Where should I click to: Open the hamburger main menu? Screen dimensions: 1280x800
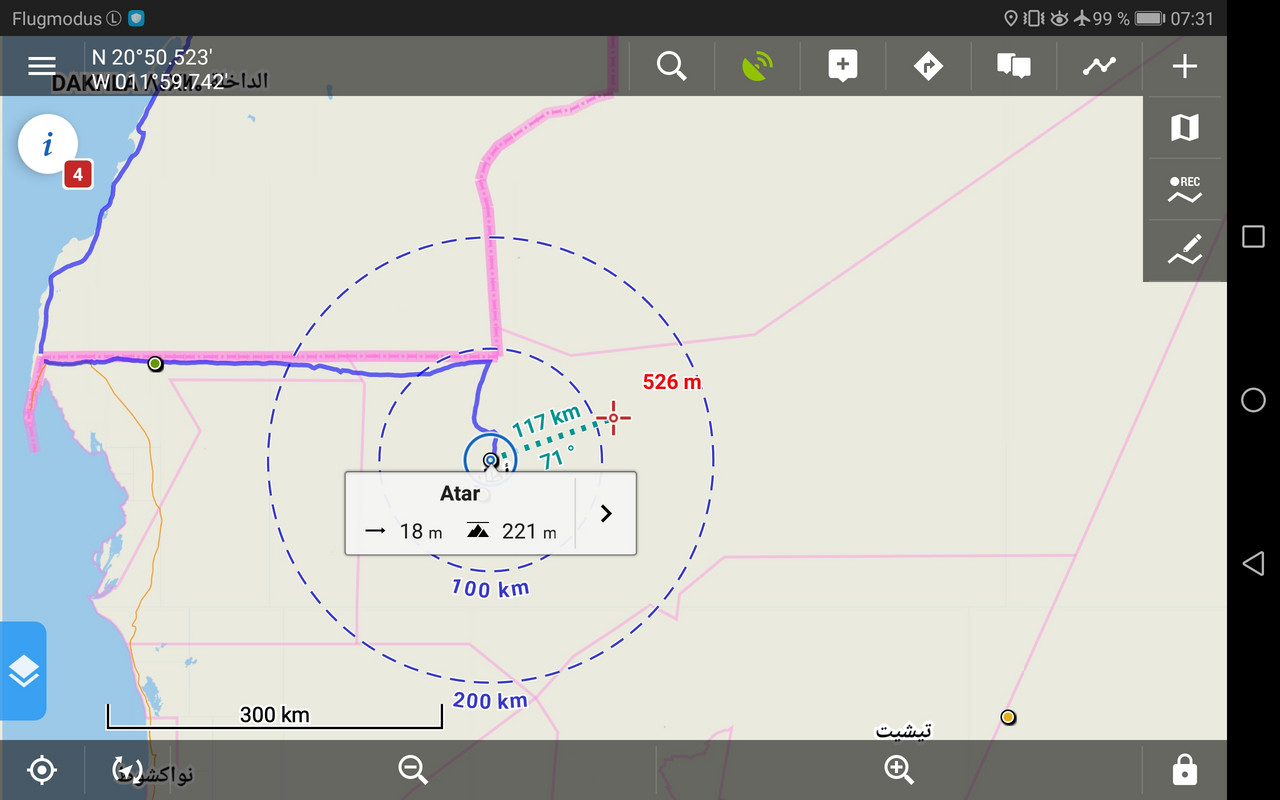42,66
